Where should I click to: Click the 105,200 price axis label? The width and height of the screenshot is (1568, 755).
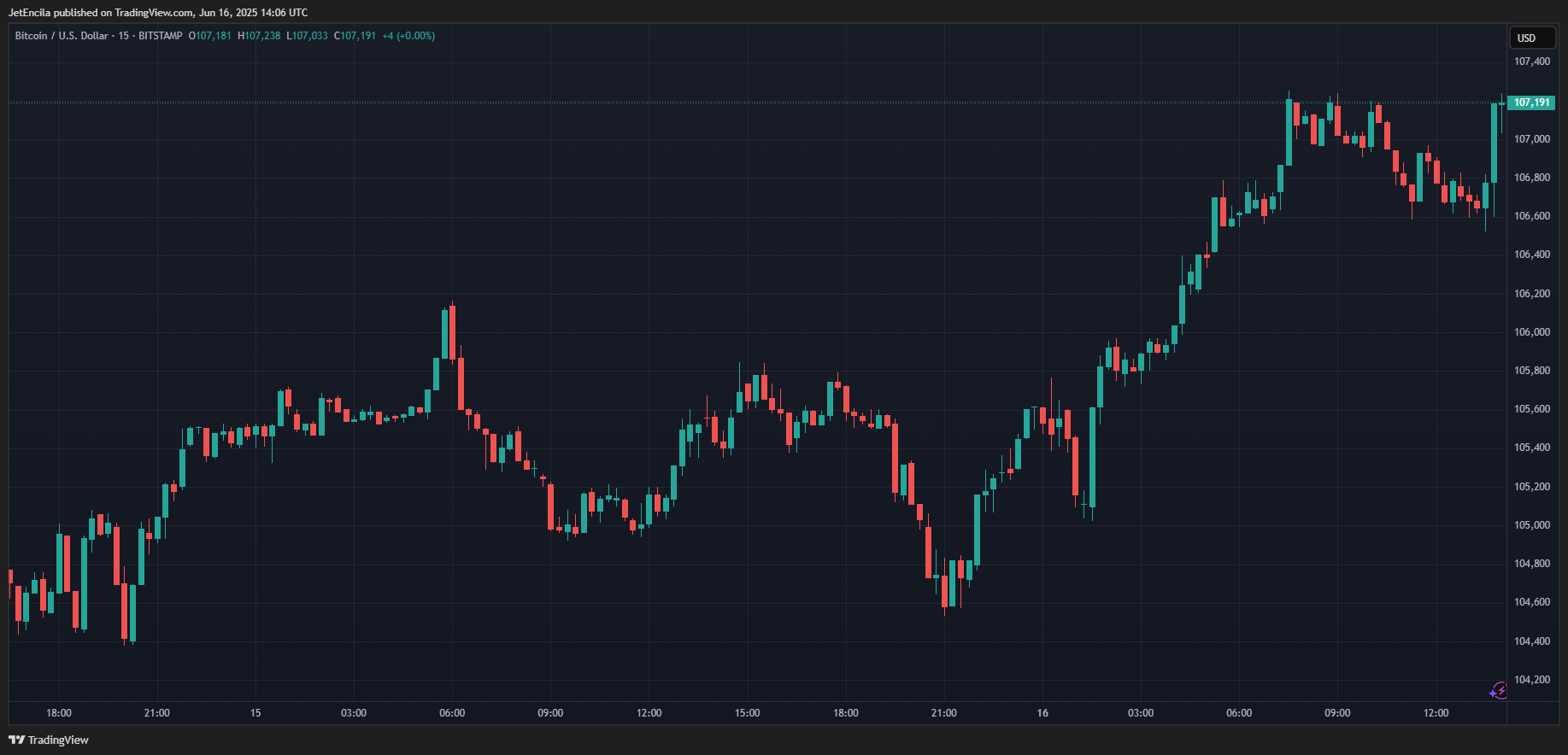click(x=1532, y=487)
